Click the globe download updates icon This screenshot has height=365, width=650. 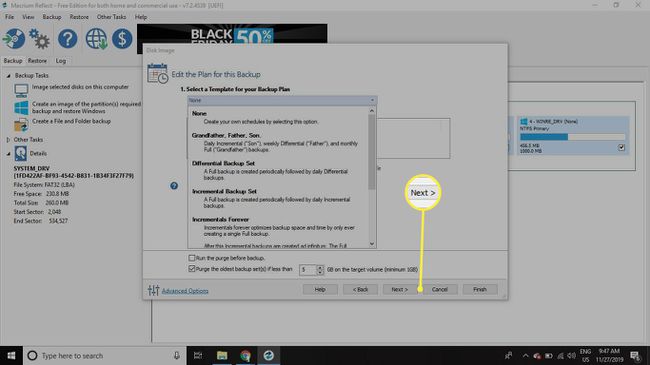click(x=96, y=39)
